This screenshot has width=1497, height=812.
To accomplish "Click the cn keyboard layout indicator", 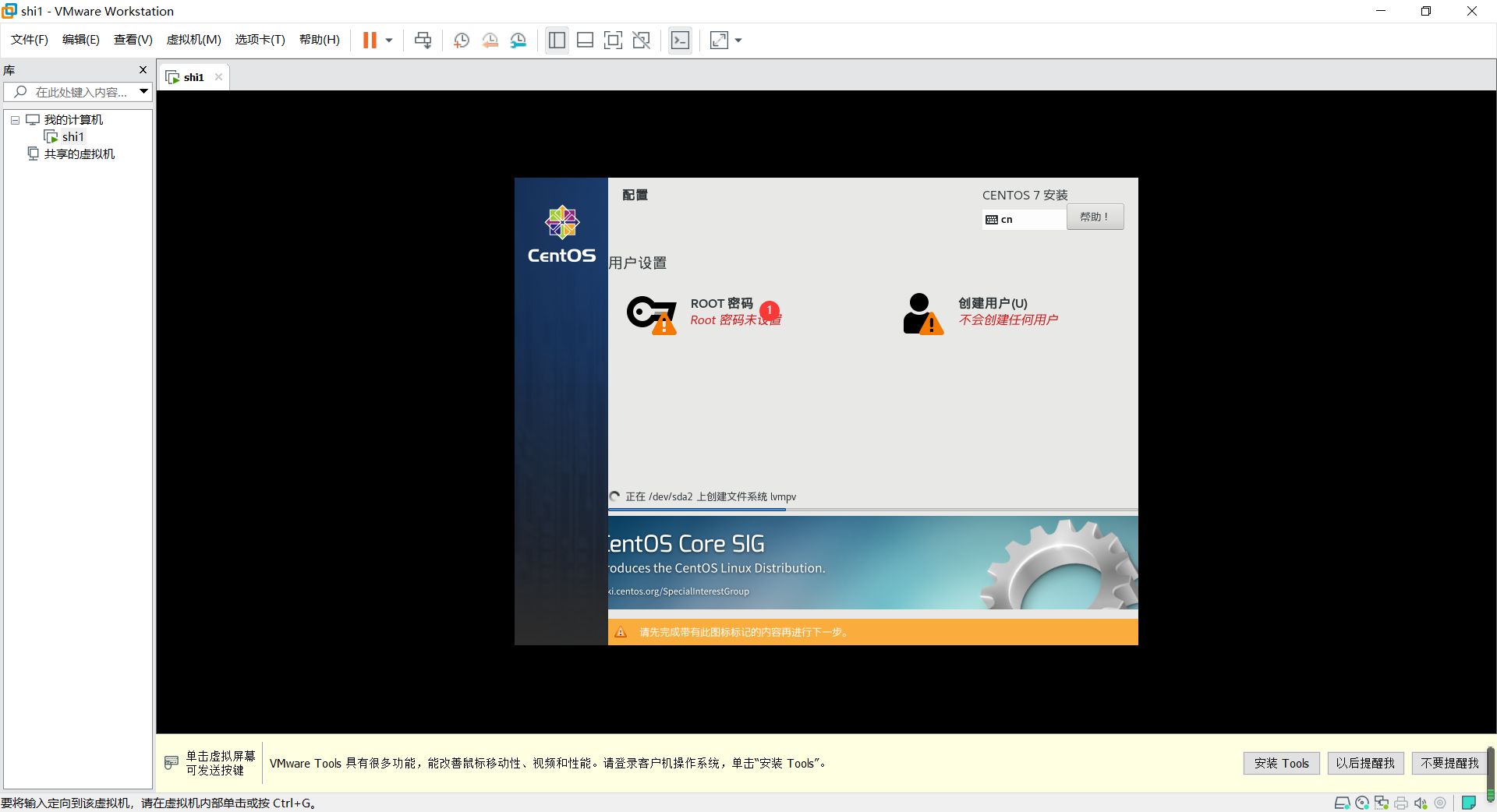I will (x=1025, y=220).
